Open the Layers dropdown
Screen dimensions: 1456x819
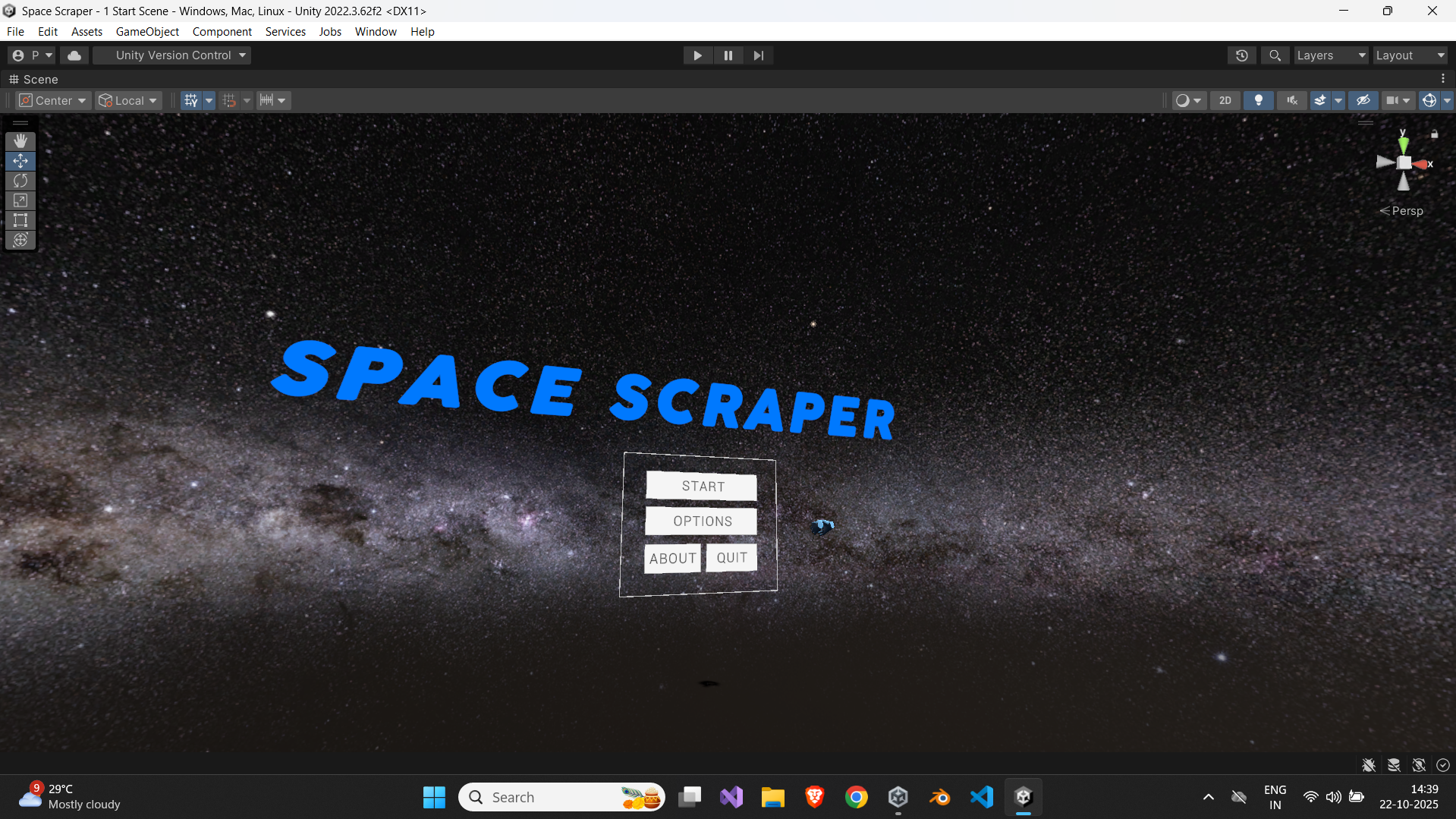[1330, 55]
